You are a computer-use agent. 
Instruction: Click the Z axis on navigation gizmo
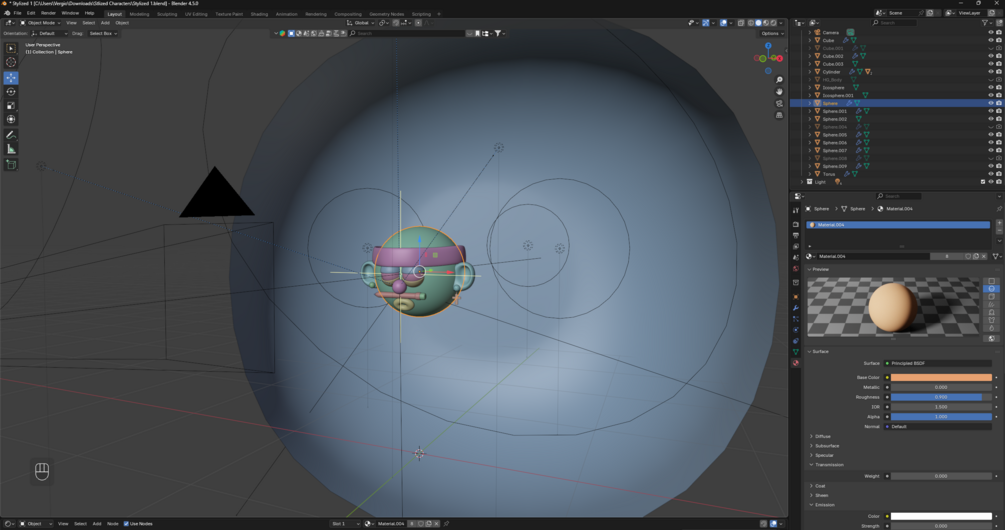[x=768, y=46]
